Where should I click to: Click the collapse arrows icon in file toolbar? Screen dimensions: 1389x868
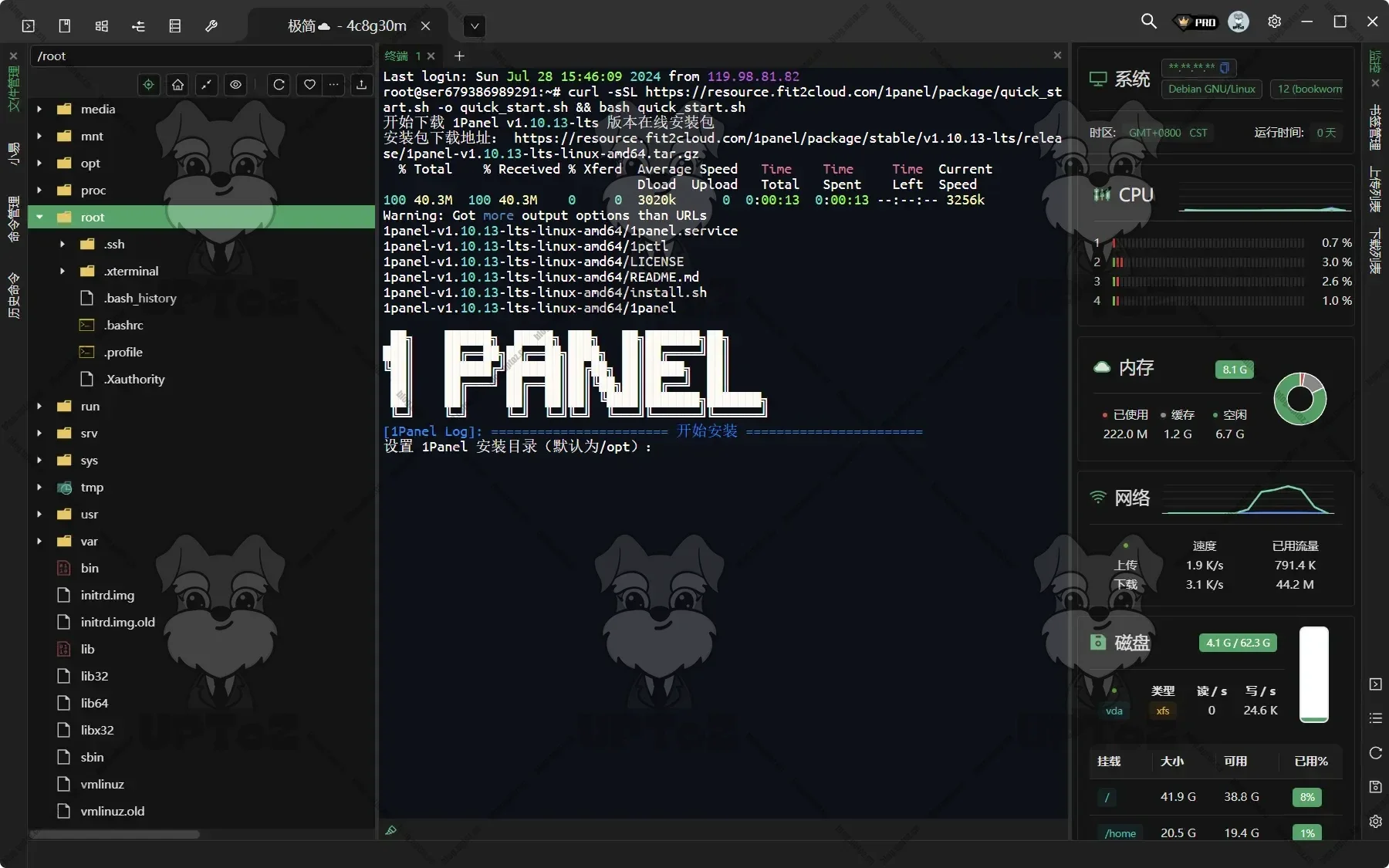tap(206, 85)
